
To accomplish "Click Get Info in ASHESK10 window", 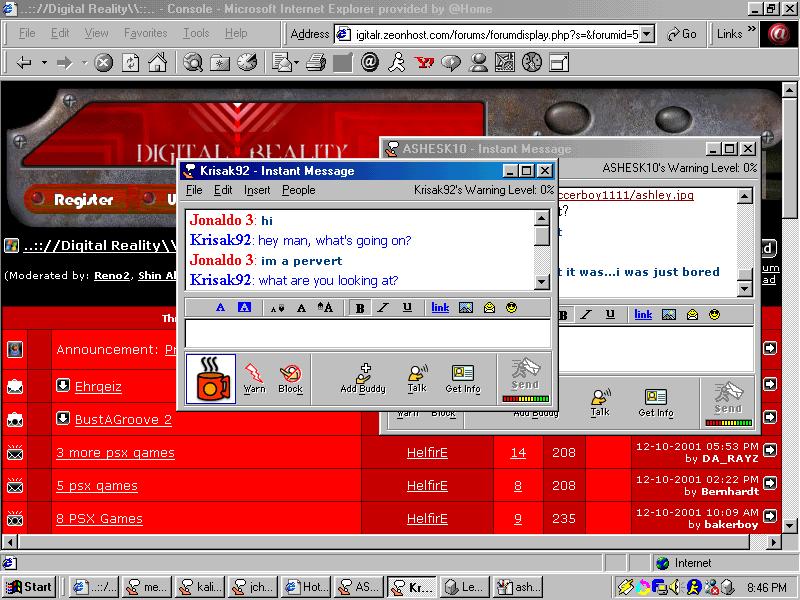I will pyautogui.click(x=656, y=403).
